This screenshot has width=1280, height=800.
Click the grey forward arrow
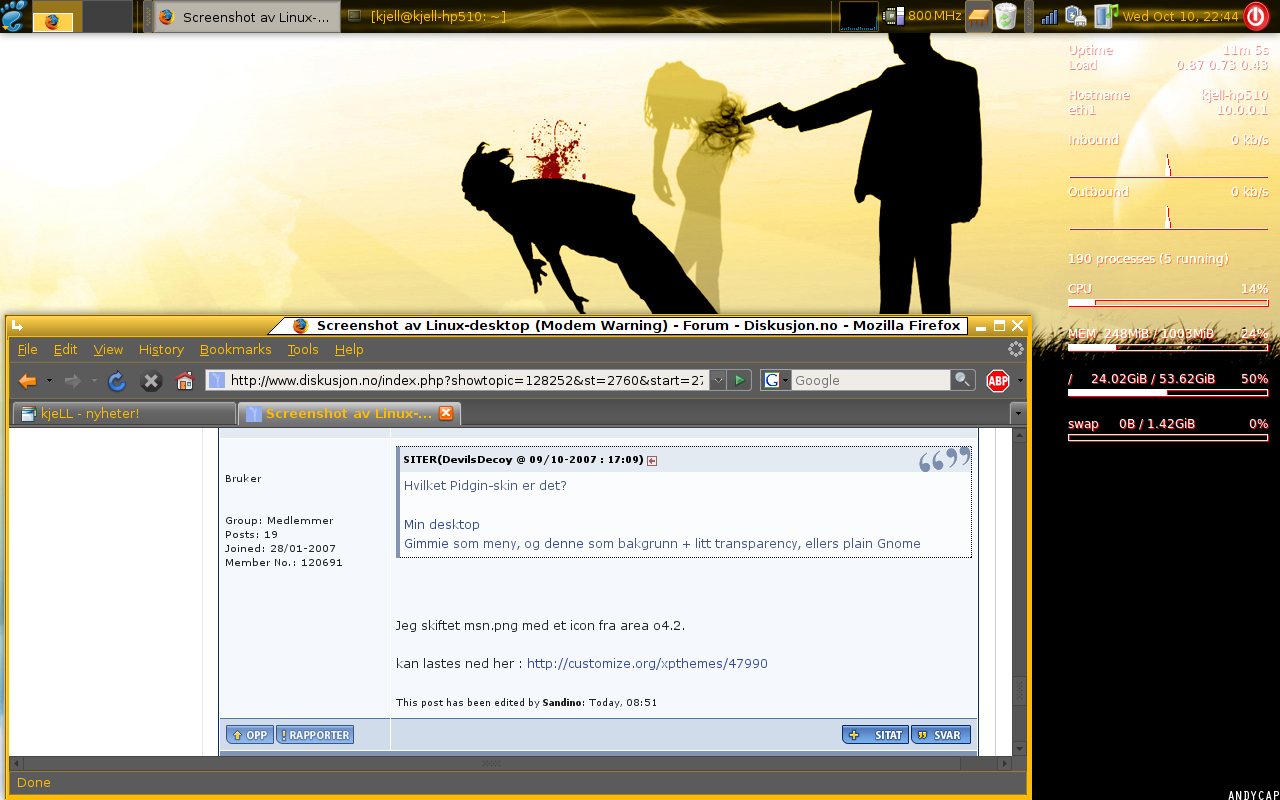[x=73, y=380]
